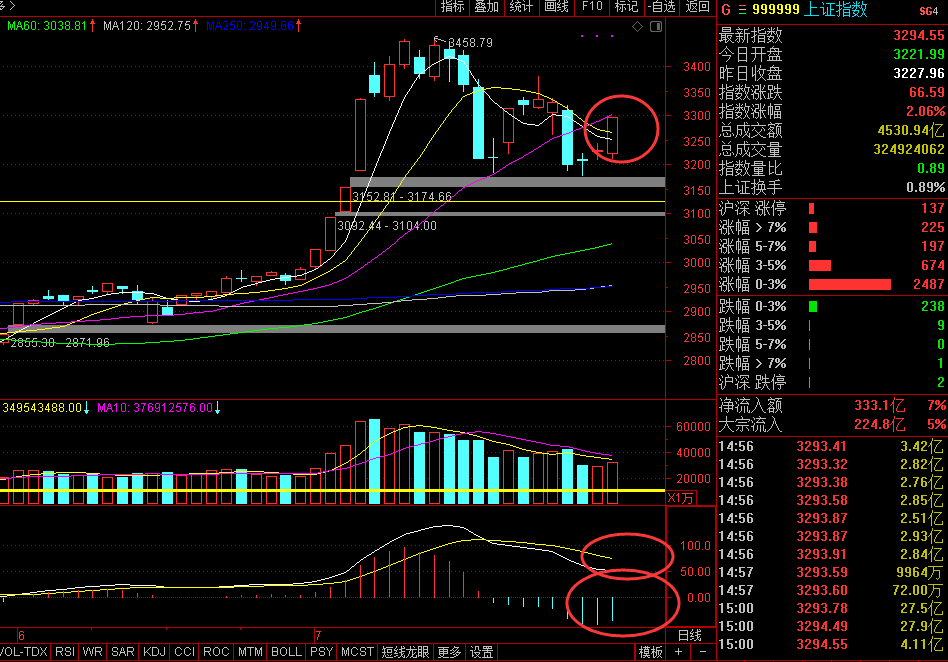This screenshot has height=662, width=948.
Task: Click the X1万 volume unit label
Action: 681,498
